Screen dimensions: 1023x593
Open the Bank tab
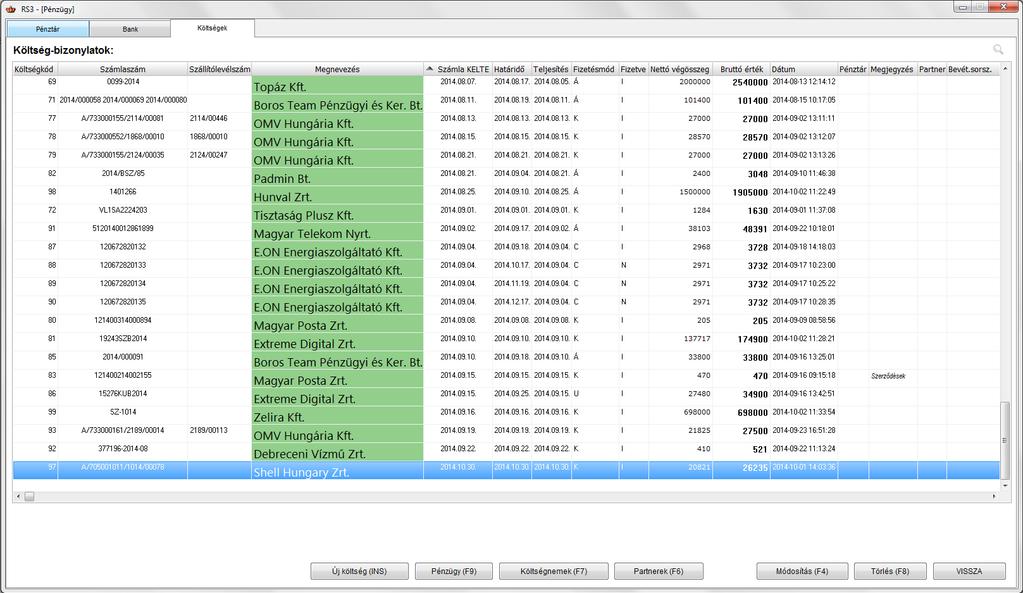click(x=130, y=29)
